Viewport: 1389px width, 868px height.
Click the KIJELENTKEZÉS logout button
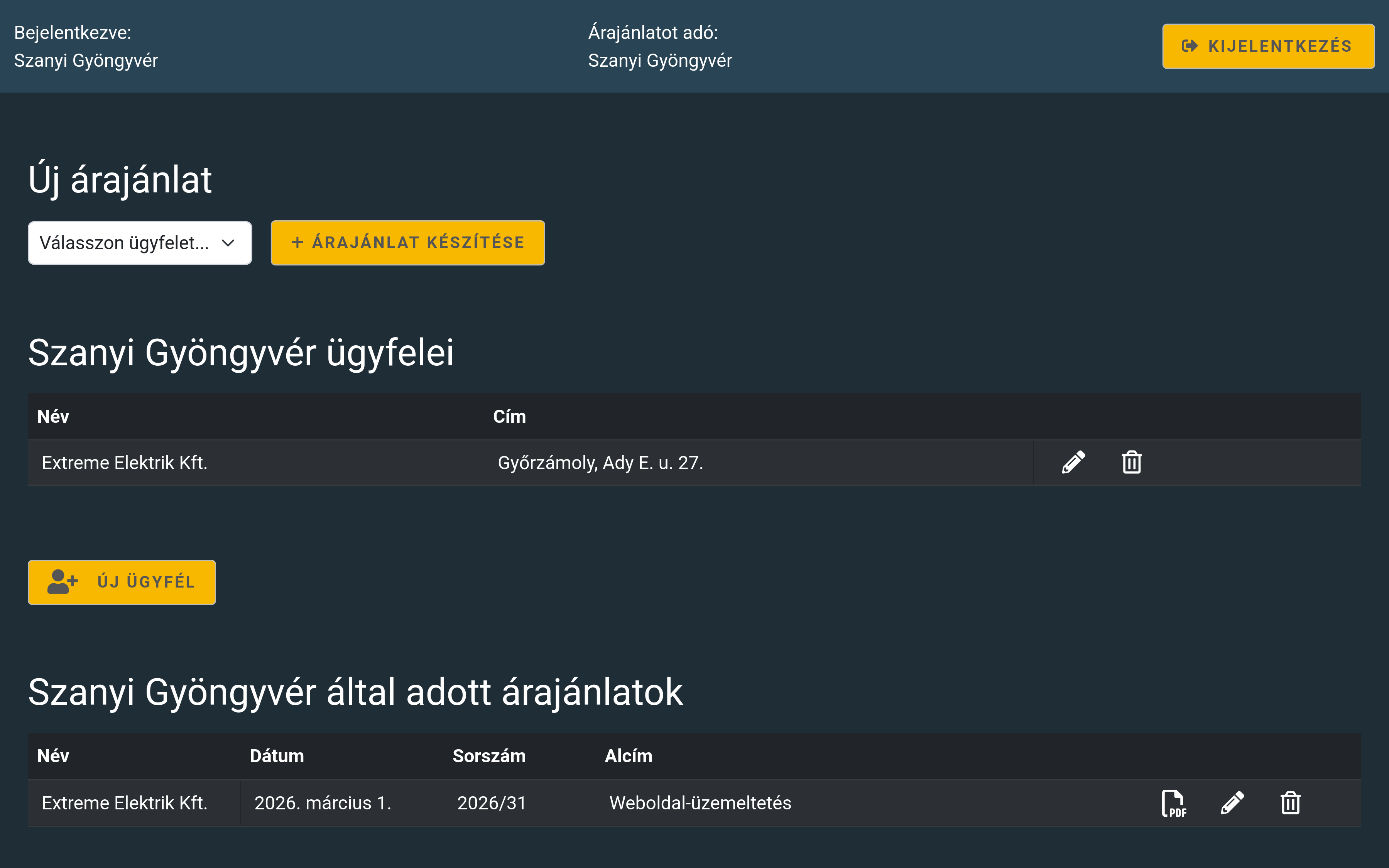point(1268,47)
